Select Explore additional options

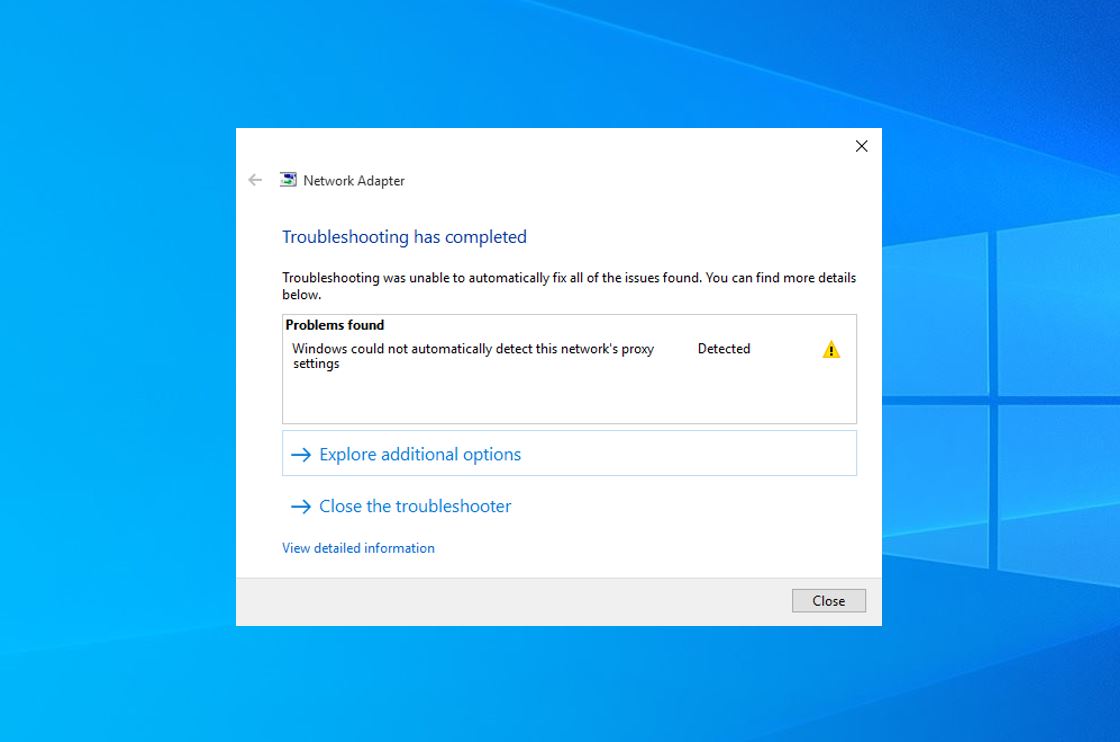click(x=569, y=453)
